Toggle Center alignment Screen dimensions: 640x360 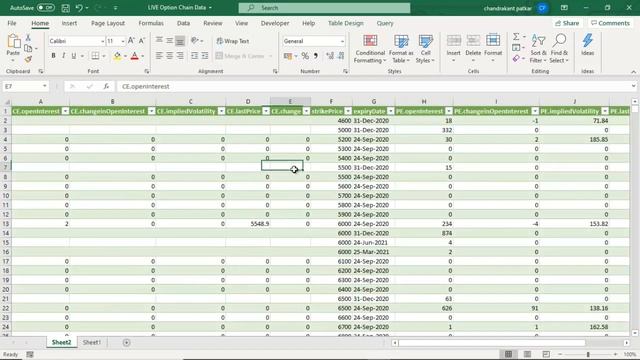(169, 56)
